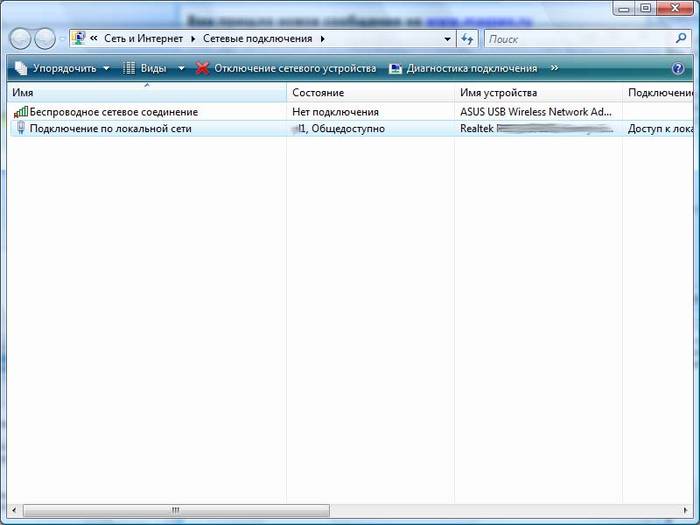Open the Help question mark icon
Image resolution: width=700 pixels, height=525 pixels.
point(678,68)
